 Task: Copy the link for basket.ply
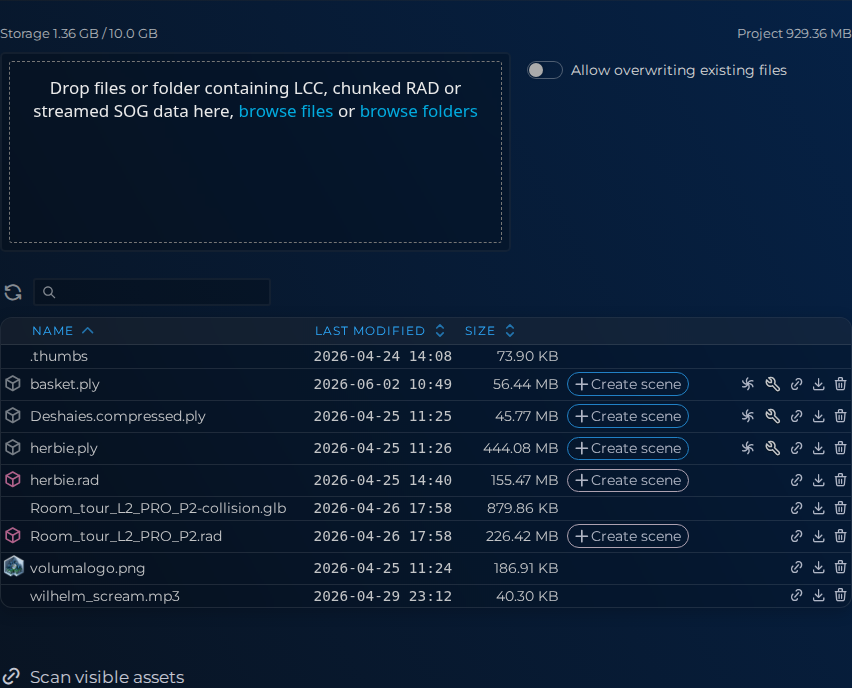point(797,384)
